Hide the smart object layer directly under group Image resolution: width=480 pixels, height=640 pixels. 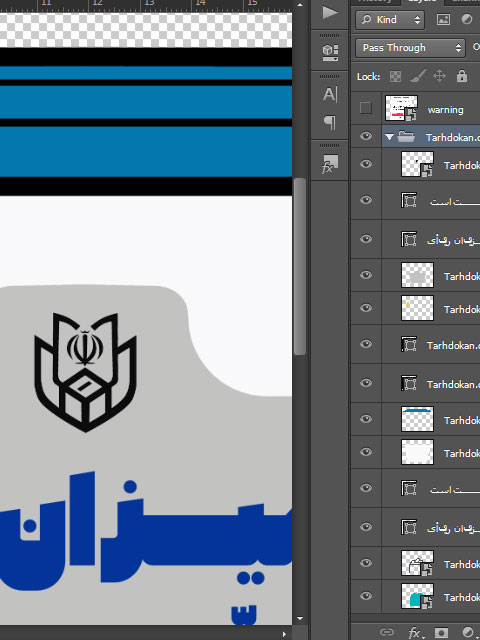[366, 164]
